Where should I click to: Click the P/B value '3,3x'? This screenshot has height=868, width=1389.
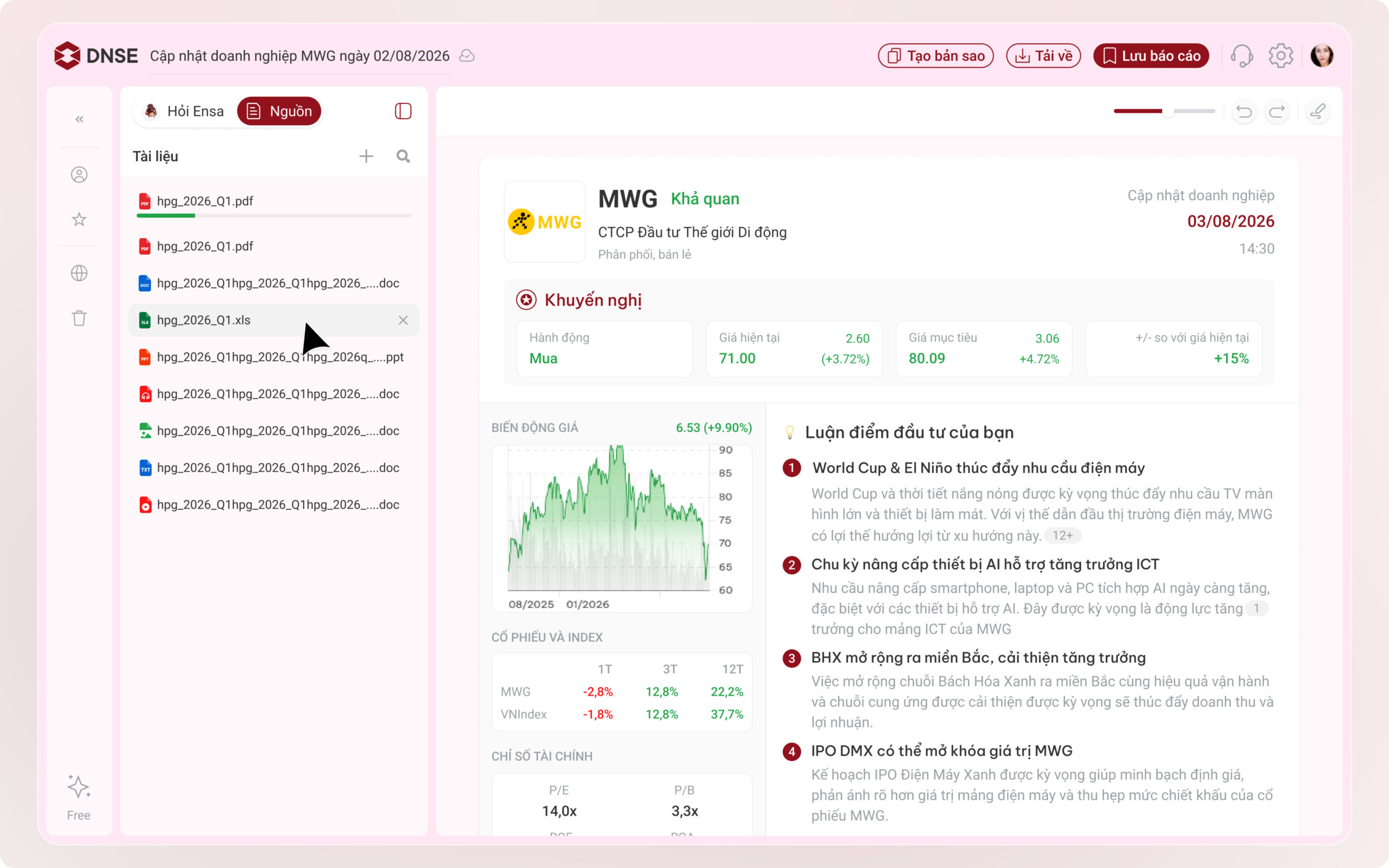(684, 811)
